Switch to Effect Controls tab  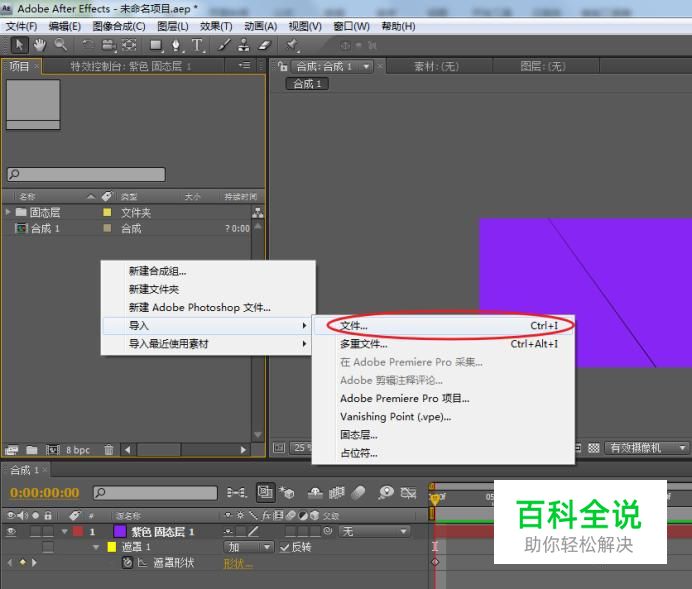click(x=131, y=67)
